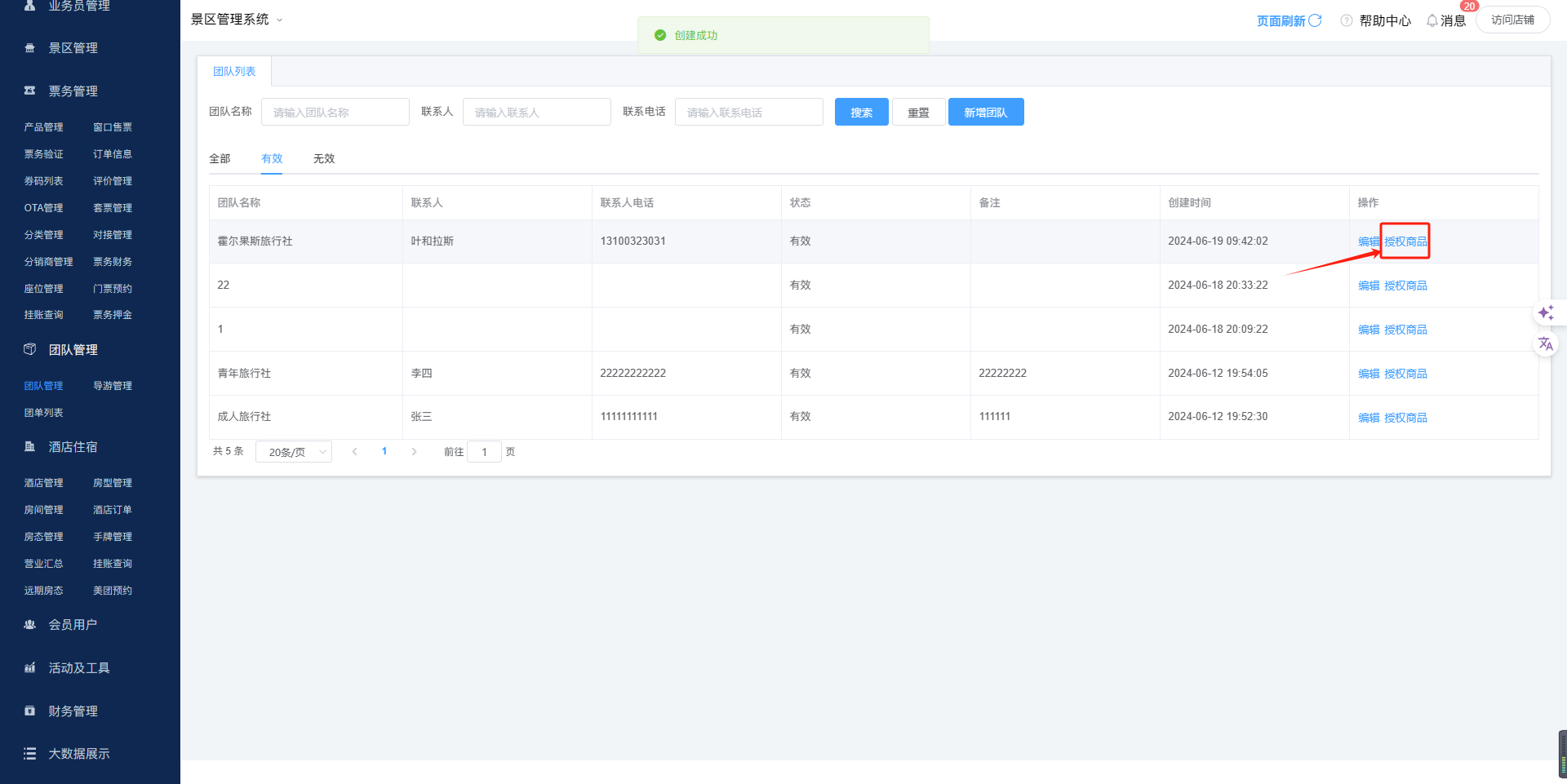Click the message bell icon
This screenshot has height=784, width=1567.
pos(1432,20)
